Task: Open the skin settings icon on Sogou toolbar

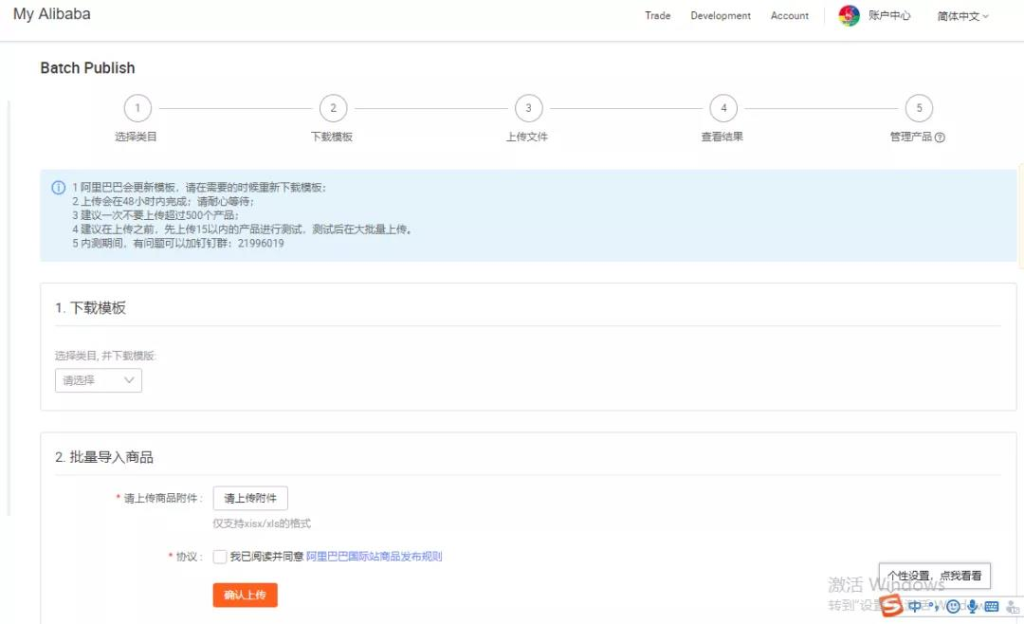Action: coord(1012,606)
